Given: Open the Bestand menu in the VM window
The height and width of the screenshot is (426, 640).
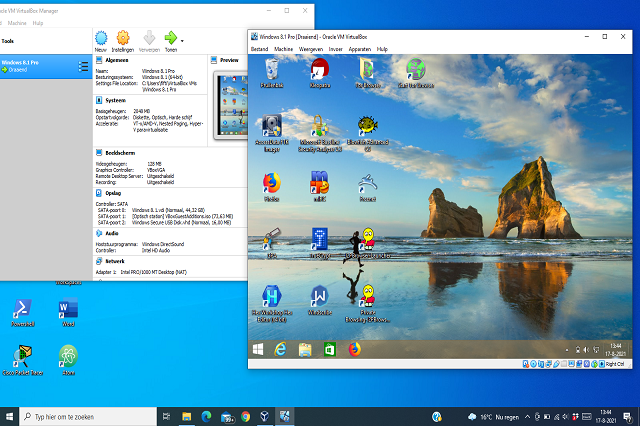Looking at the screenshot, I should (x=259, y=49).
